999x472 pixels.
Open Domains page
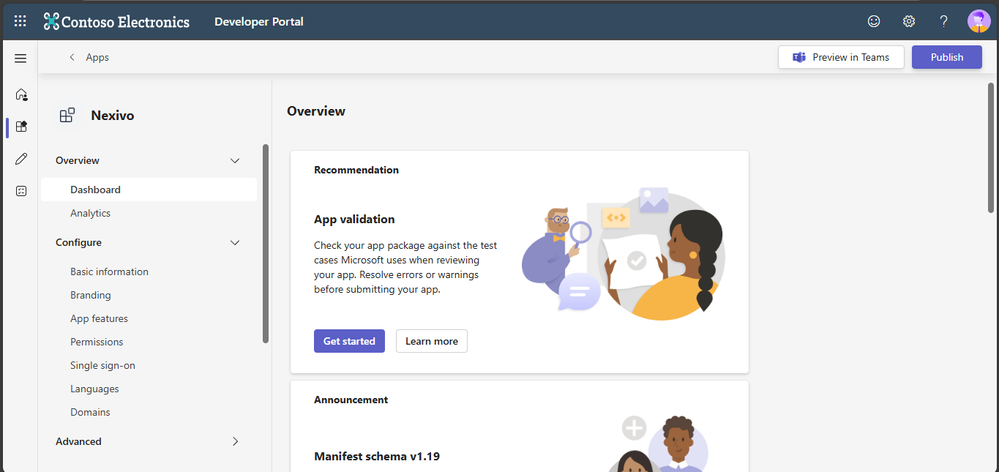tap(90, 413)
